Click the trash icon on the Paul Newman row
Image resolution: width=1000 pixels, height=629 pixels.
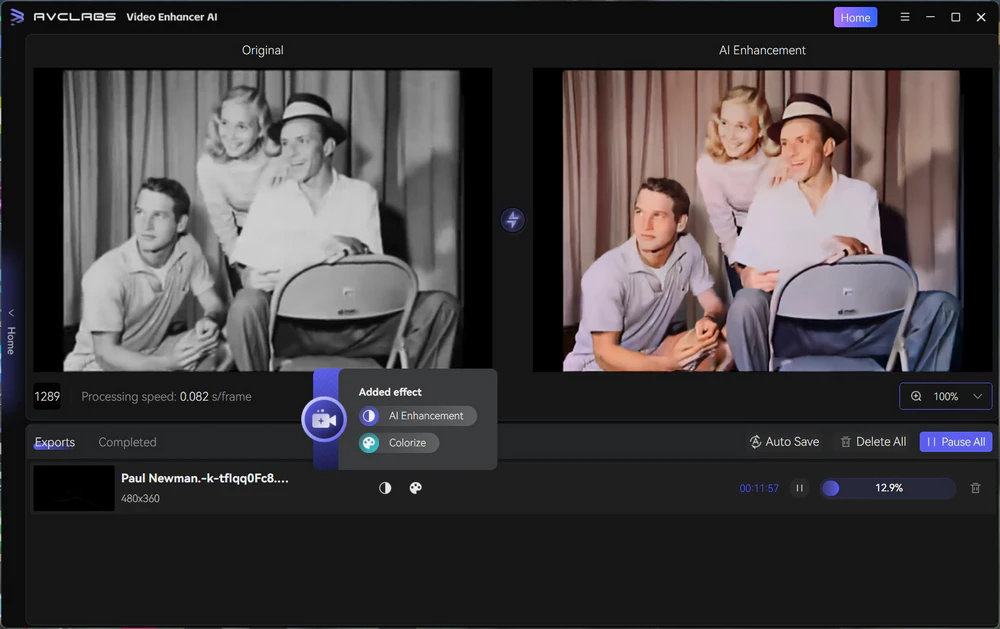975,488
